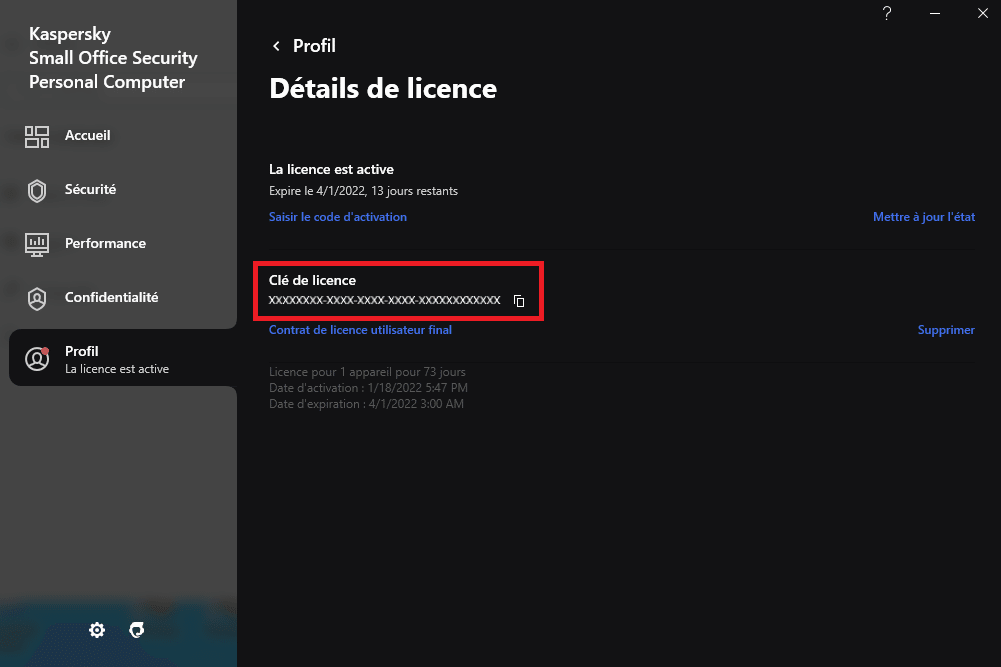Maximize the Kaspersky window
Viewport: 1001px width, 667px height.
pos(959,13)
